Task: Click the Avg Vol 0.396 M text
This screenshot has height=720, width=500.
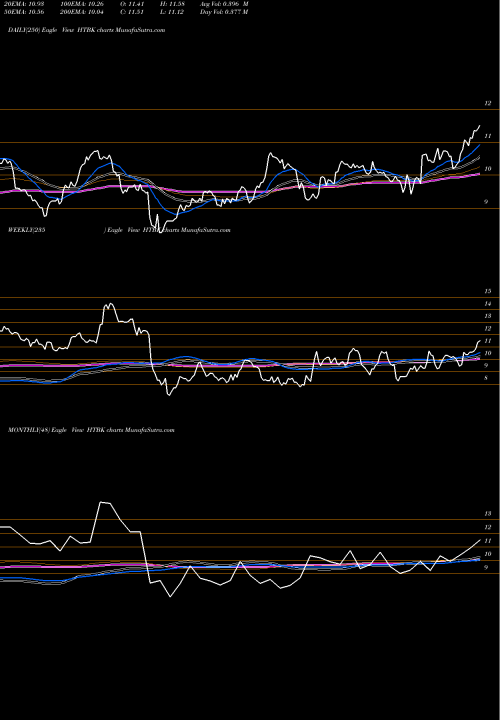Action: 224,4
